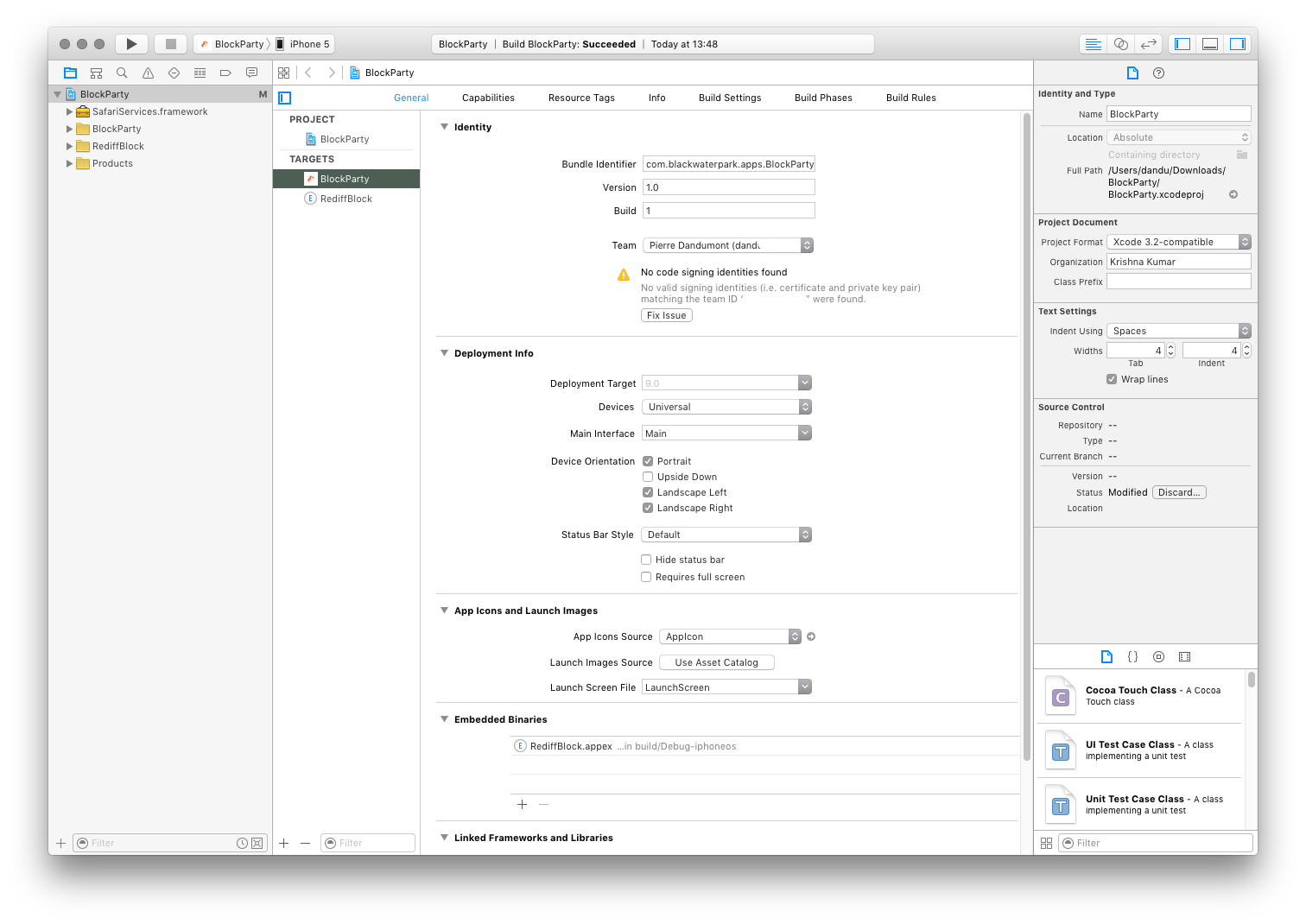This screenshot has width=1306, height=924.
Task: Toggle the Wrap lines checkbox
Action: point(1112,379)
